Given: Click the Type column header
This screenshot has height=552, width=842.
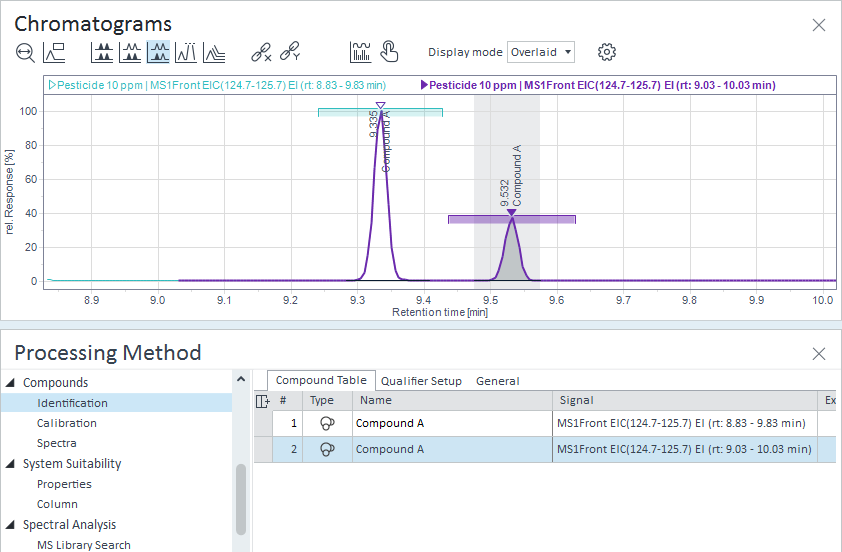Looking at the screenshot, I should (328, 400).
